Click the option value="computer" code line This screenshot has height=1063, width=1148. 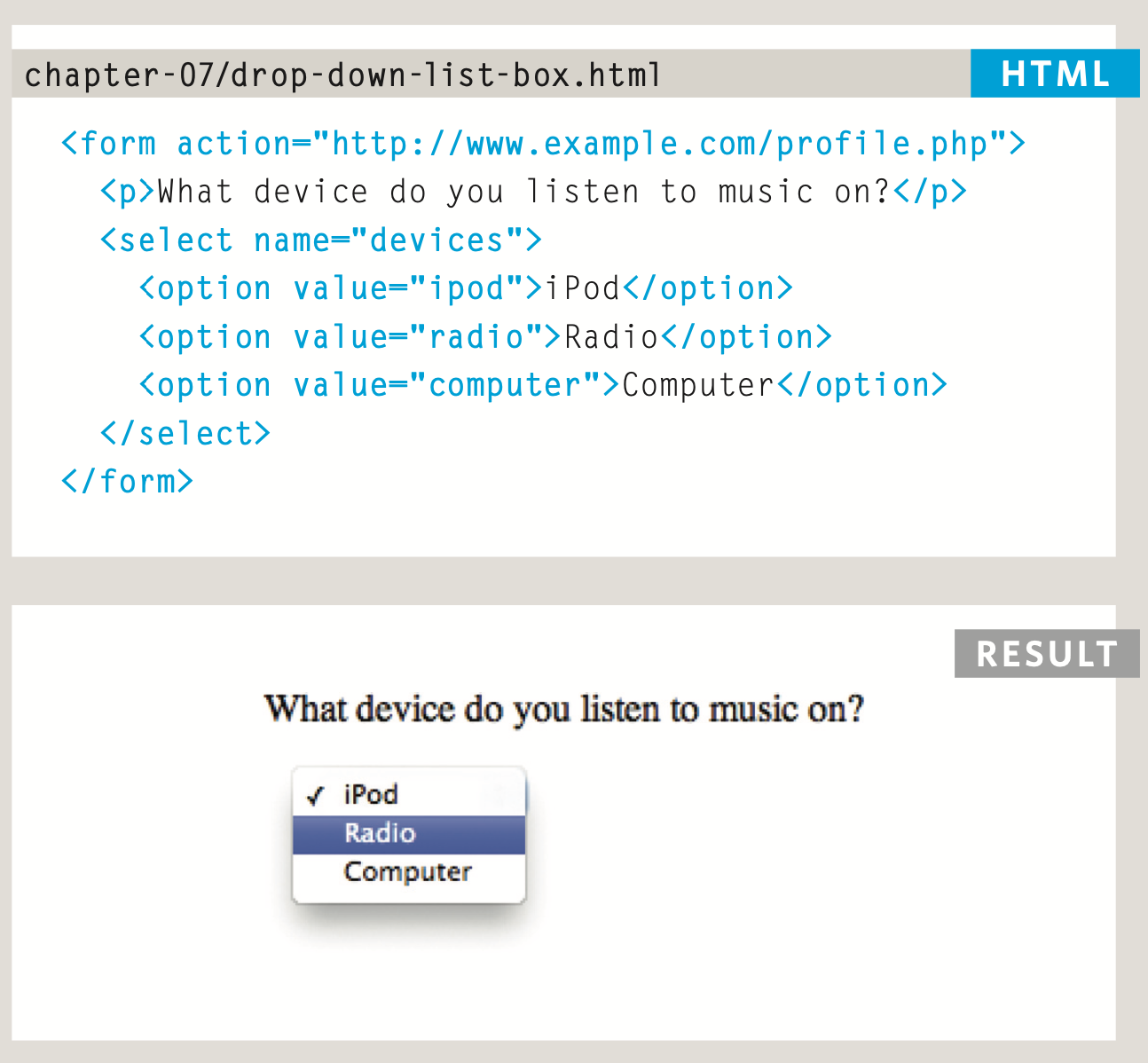[543, 385]
